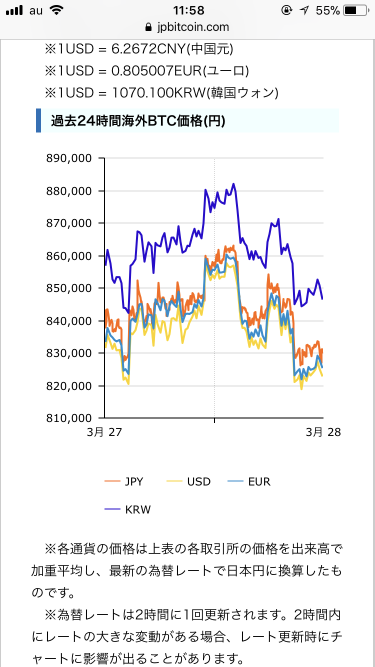Tap the location arrow status icon
The image size is (375, 667).
point(304,10)
